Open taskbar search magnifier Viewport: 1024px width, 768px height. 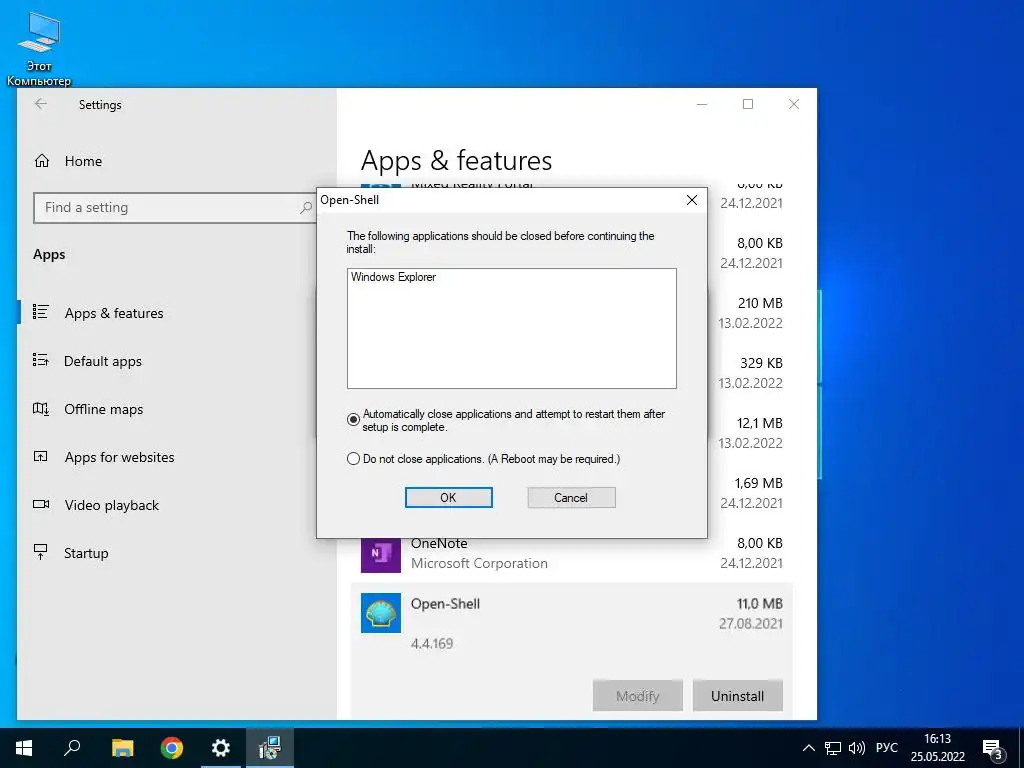click(72, 748)
